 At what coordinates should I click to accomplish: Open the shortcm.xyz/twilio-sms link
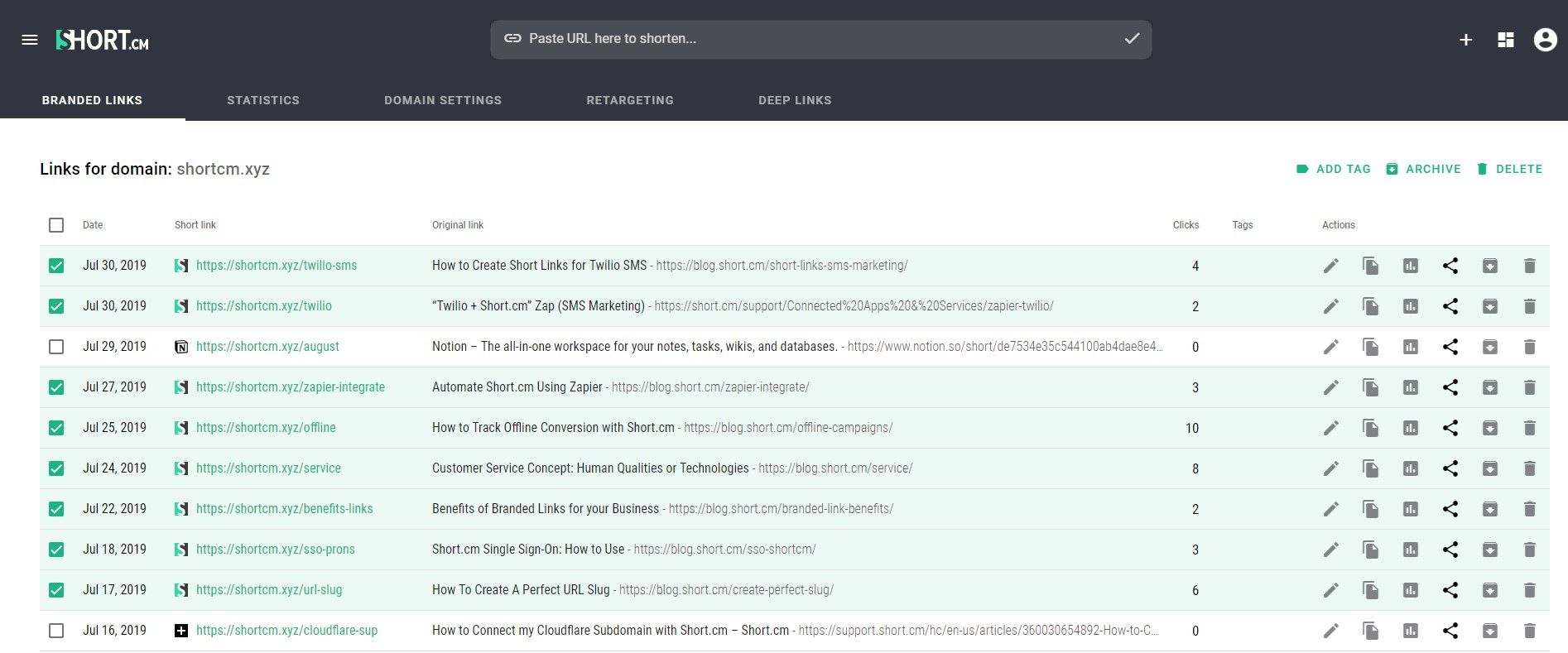pyautogui.click(x=277, y=266)
